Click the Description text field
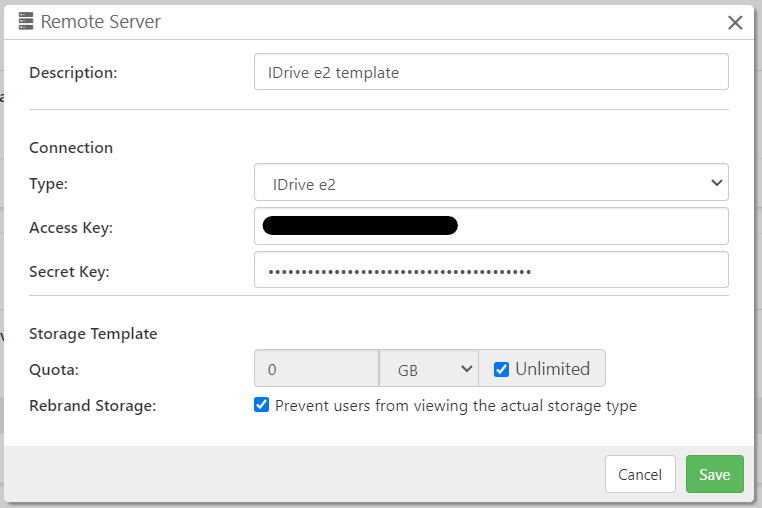The image size is (762, 508). (491, 72)
